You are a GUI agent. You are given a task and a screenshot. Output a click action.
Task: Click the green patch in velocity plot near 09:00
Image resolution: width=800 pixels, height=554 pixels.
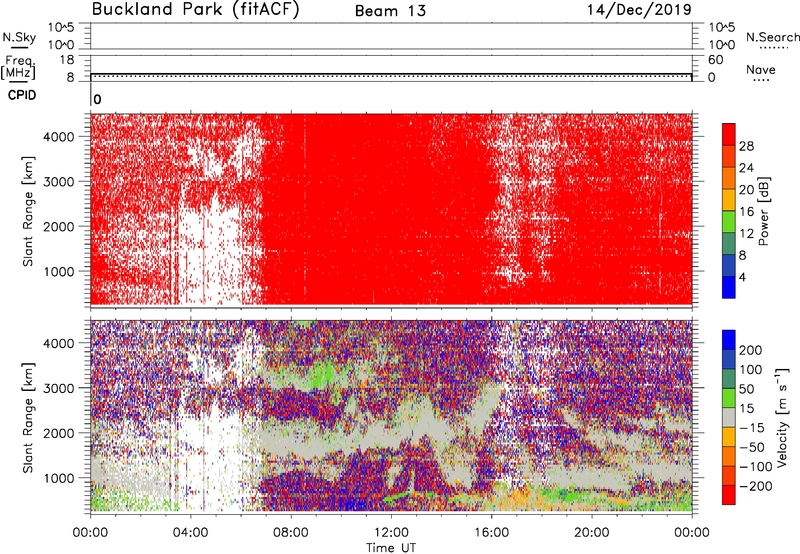coord(320,376)
